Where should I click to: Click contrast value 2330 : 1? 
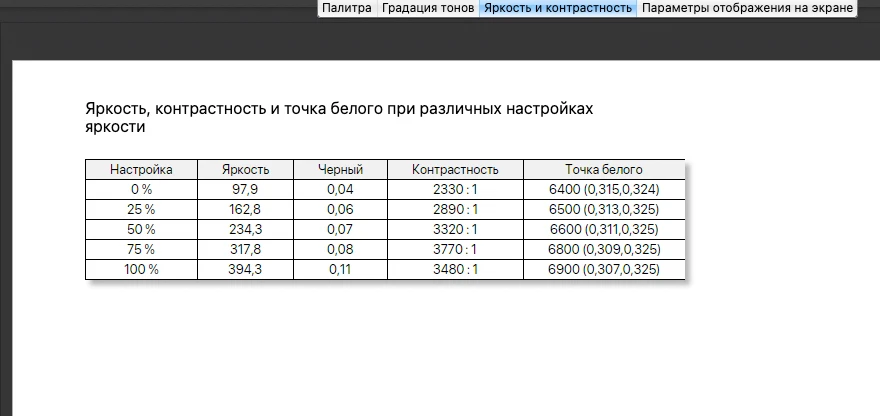[455, 190]
